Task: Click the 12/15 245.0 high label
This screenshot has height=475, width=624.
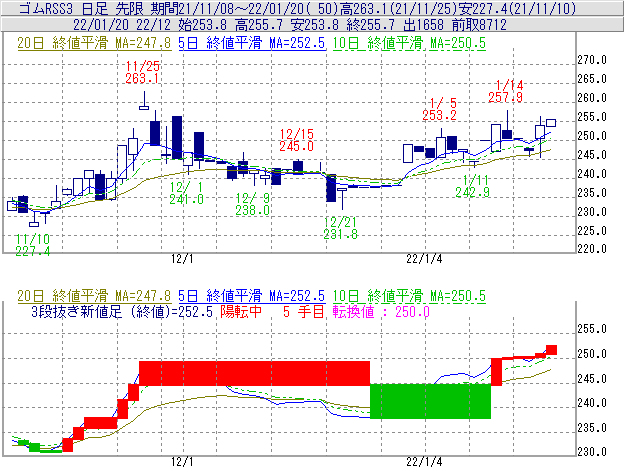Action: (296, 140)
